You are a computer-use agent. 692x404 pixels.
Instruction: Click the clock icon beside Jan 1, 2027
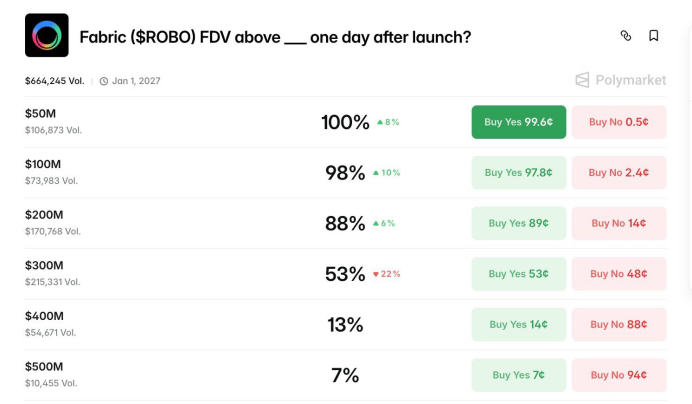click(104, 81)
